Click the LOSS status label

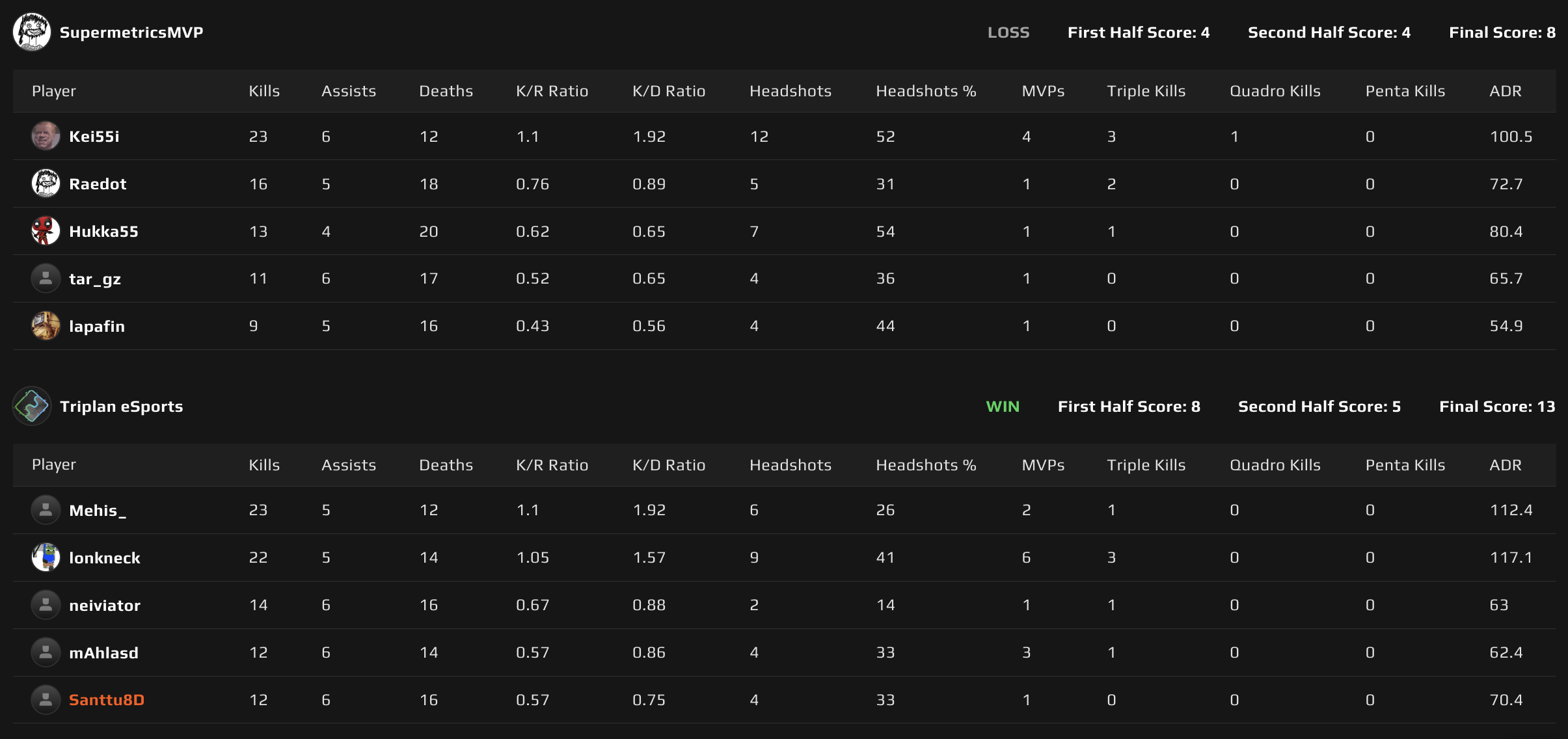point(1008,32)
